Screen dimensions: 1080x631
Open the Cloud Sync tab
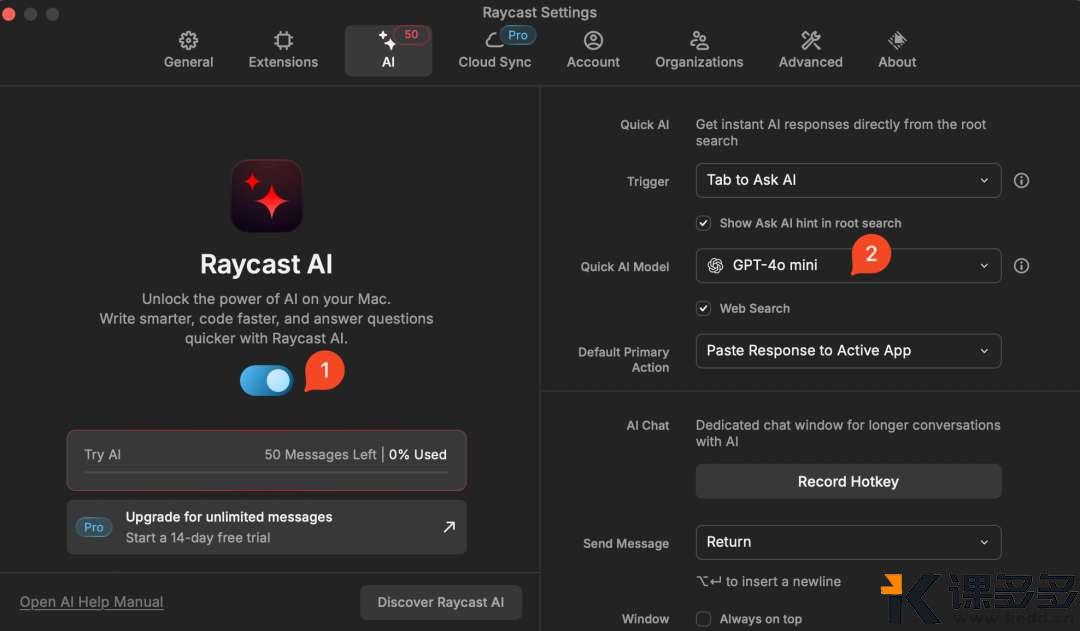coord(495,50)
